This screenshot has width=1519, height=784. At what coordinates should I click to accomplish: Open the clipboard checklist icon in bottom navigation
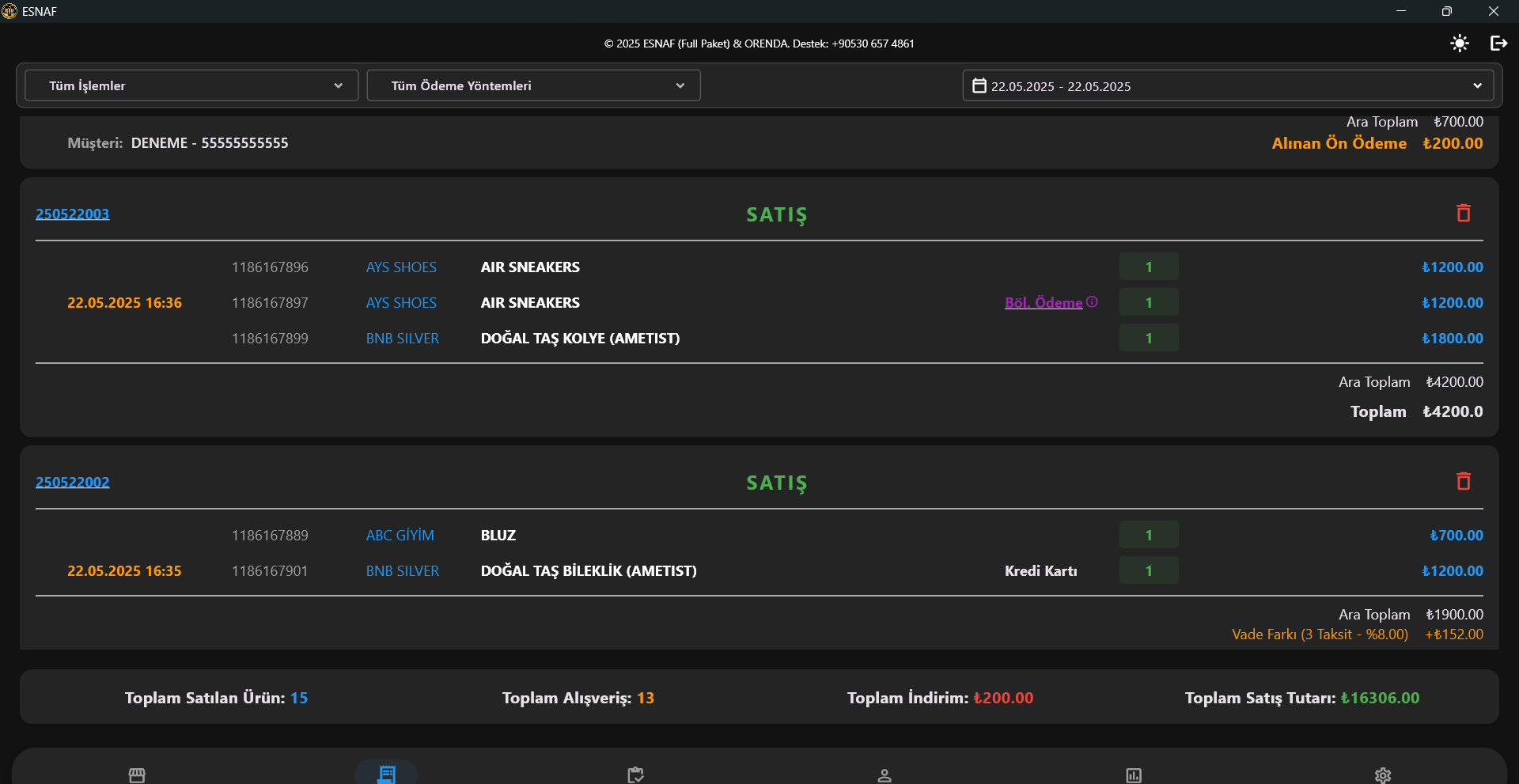pos(635,775)
